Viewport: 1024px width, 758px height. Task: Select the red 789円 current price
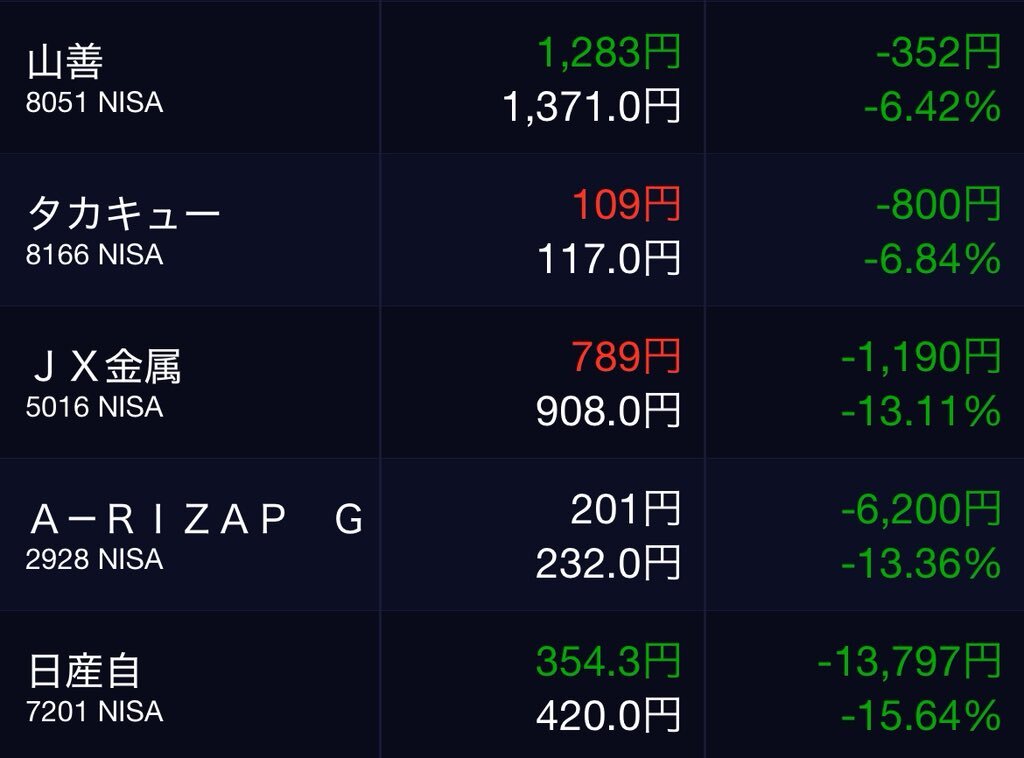pos(626,356)
